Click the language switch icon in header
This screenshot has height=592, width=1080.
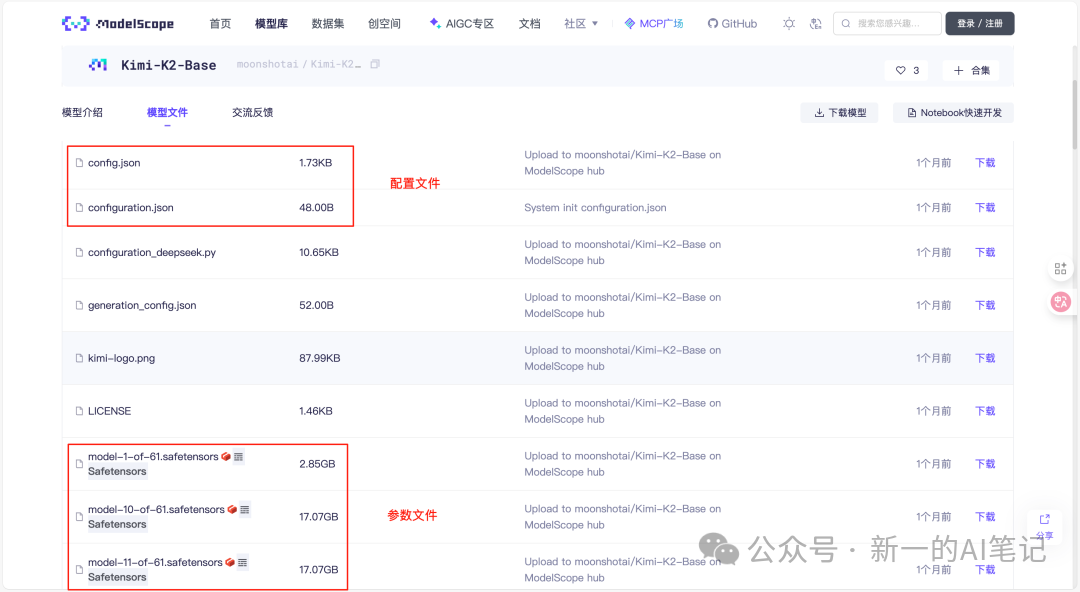(816, 23)
